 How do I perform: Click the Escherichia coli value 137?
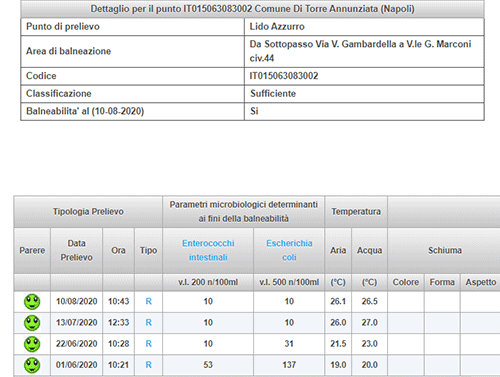[x=289, y=365]
